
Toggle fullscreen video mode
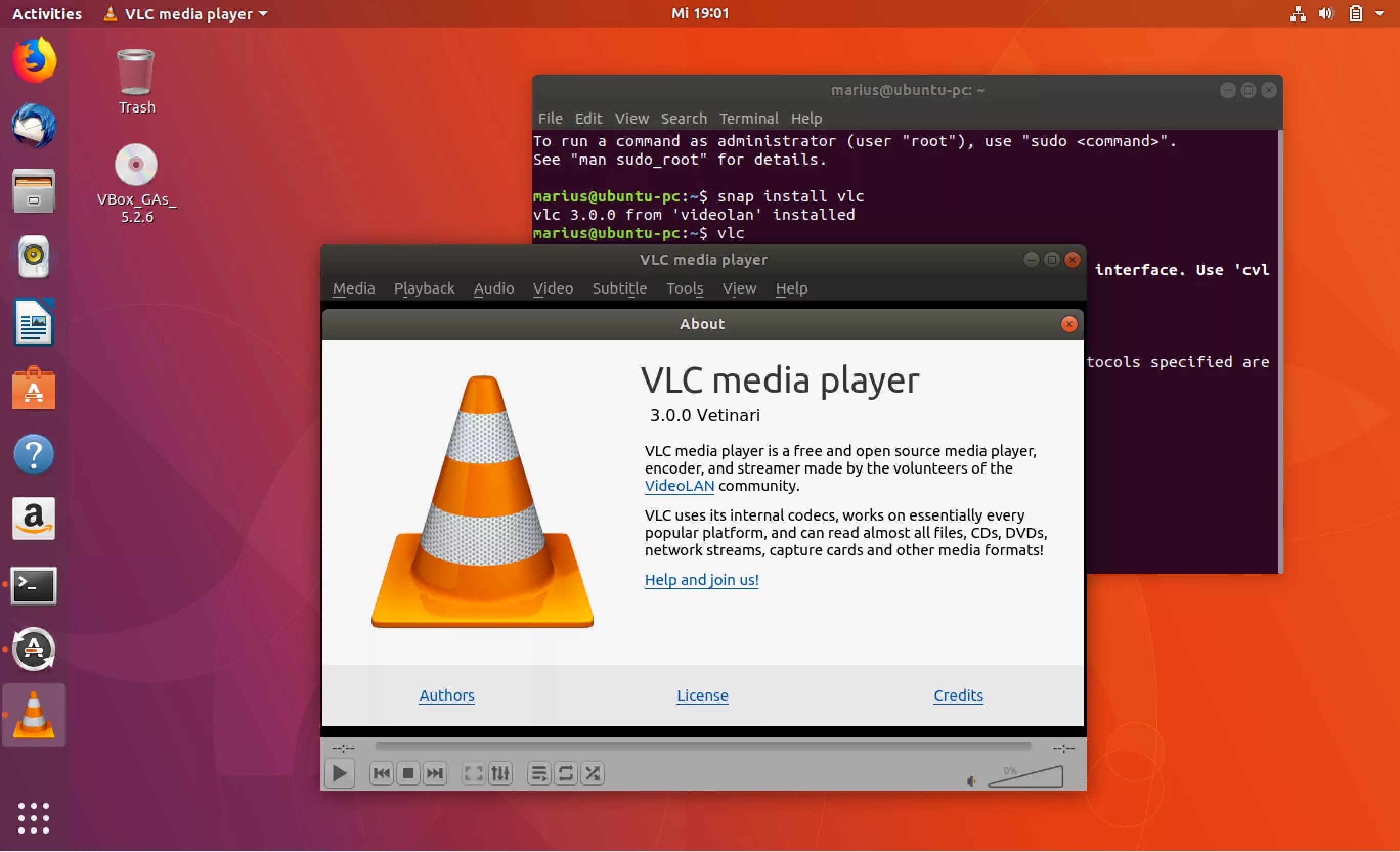coord(473,773)
